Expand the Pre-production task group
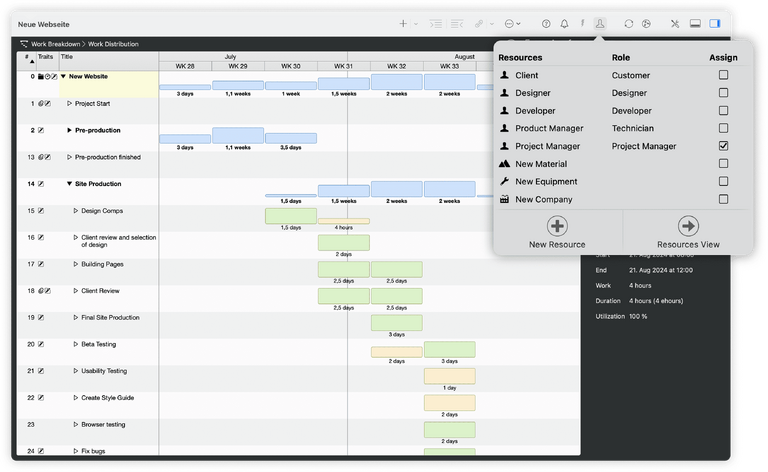768x472 pixels. pos(69,130)
